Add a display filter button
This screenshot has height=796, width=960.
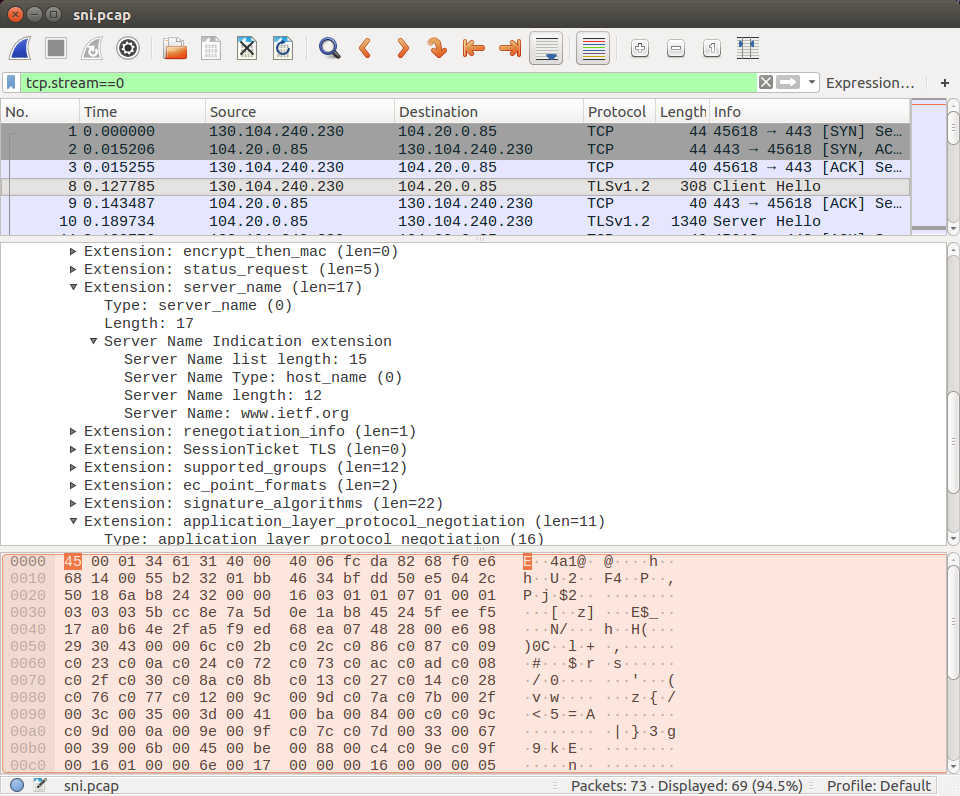point(945,83)
